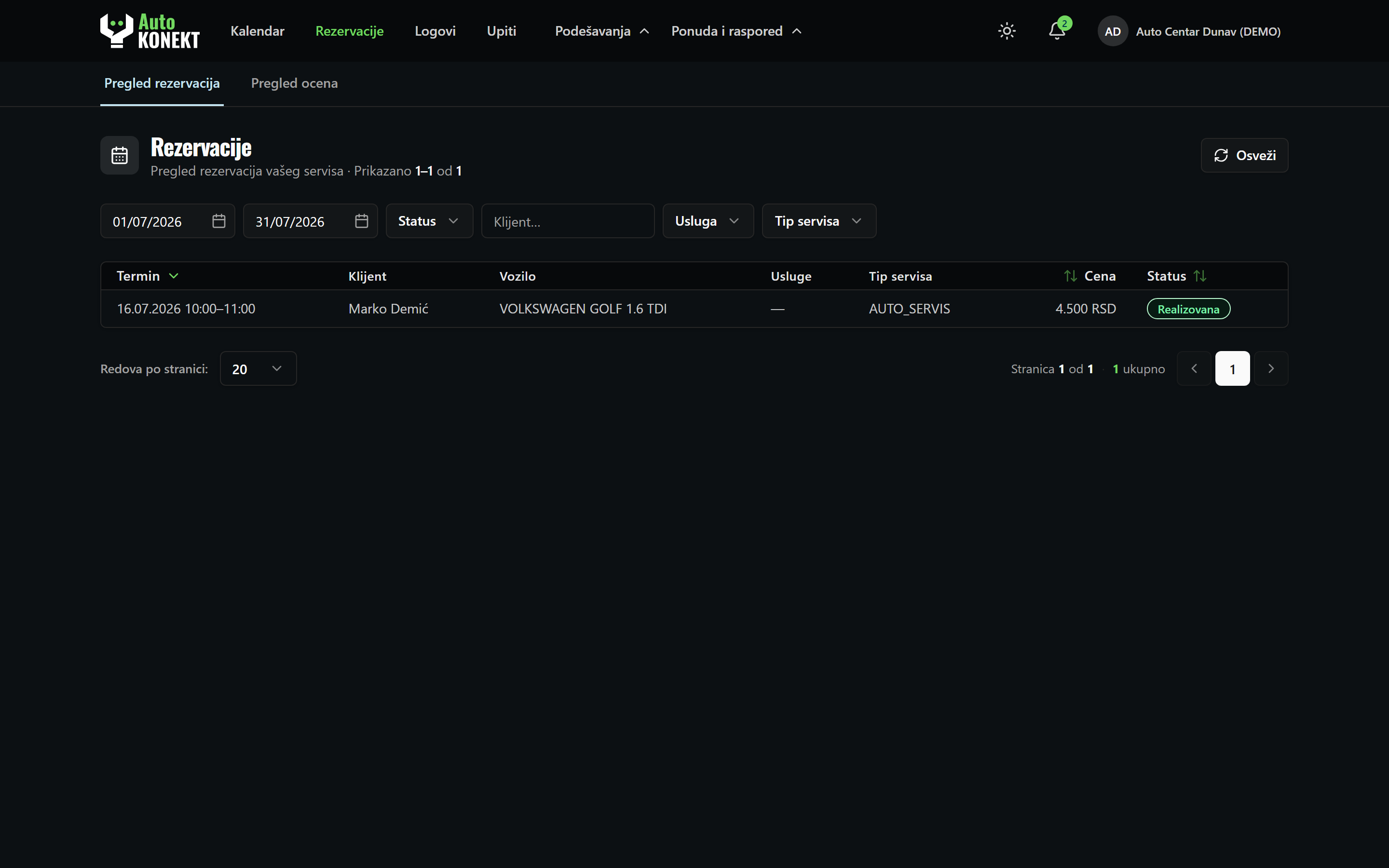Open the Usluga filter dropdown
Viewport: 1389px width, 868px height.
coord(708,221)
